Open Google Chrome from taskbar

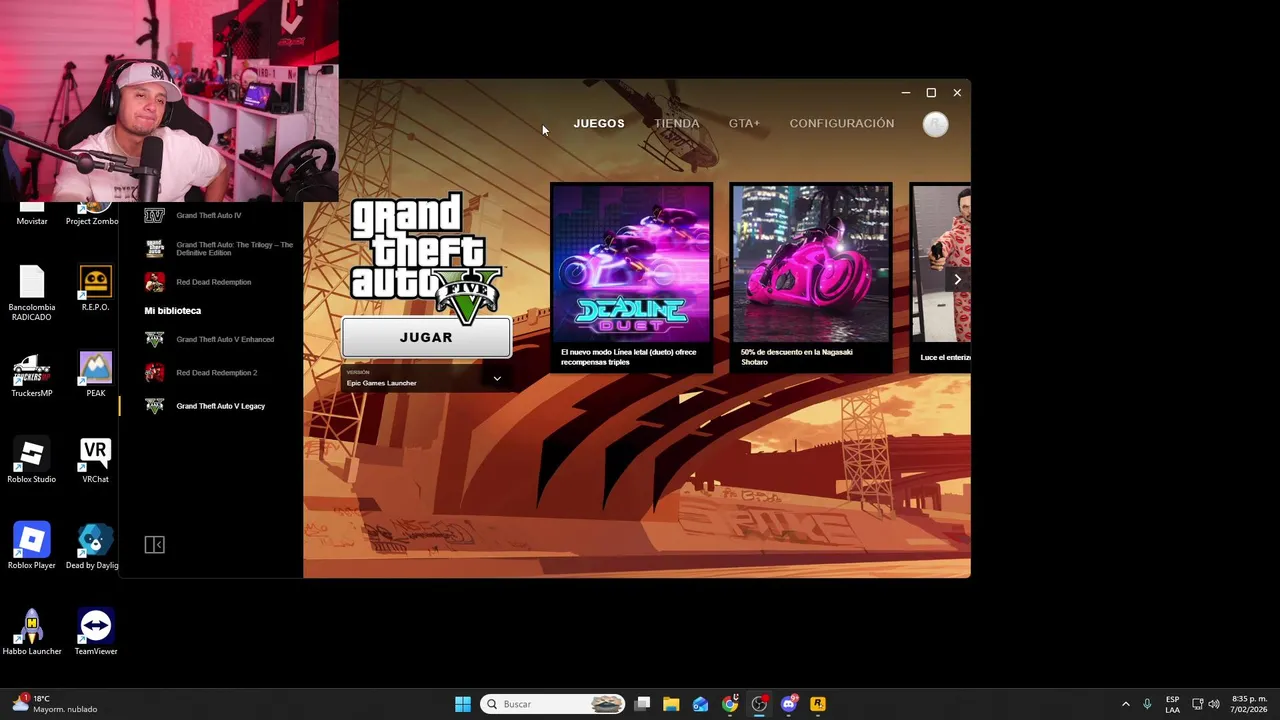pos(730,704)
